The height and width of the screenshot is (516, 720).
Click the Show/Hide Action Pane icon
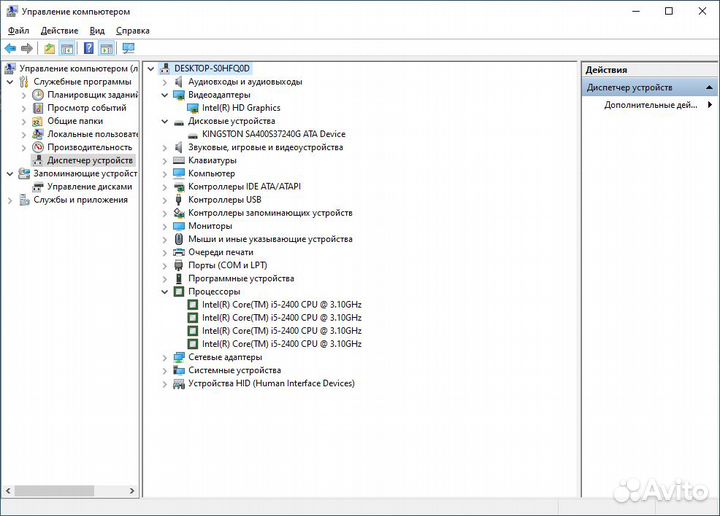coord(107,48)
